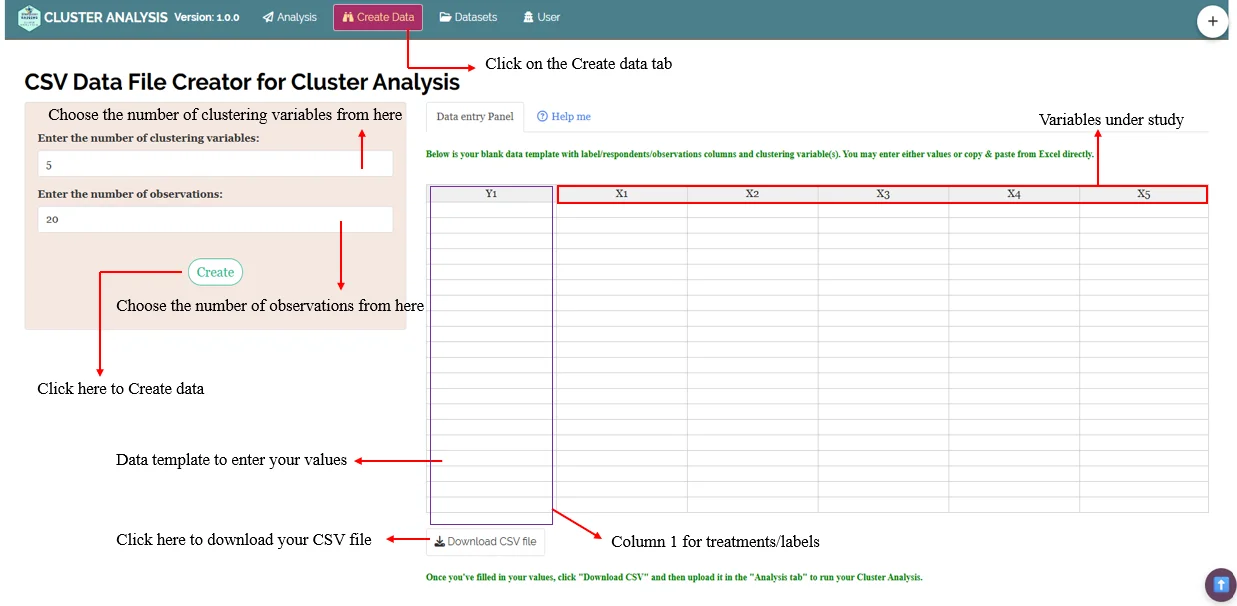
Task: Click the scroll-to-top arrow icon
Action: click(x=1220, y=583)
